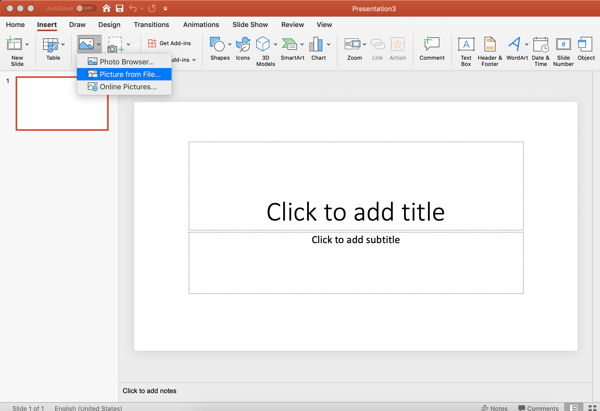This screenshot has height=411, width=600.
Task: Expand the New Slide dropdown arrow
Action: pos(27,44)
